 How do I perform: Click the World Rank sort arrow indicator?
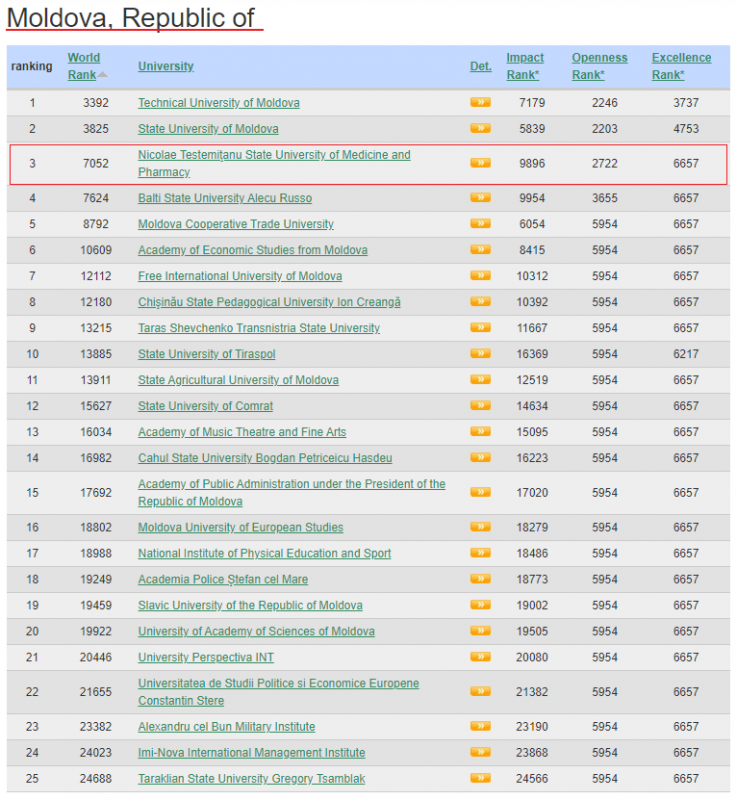[103, 75]
